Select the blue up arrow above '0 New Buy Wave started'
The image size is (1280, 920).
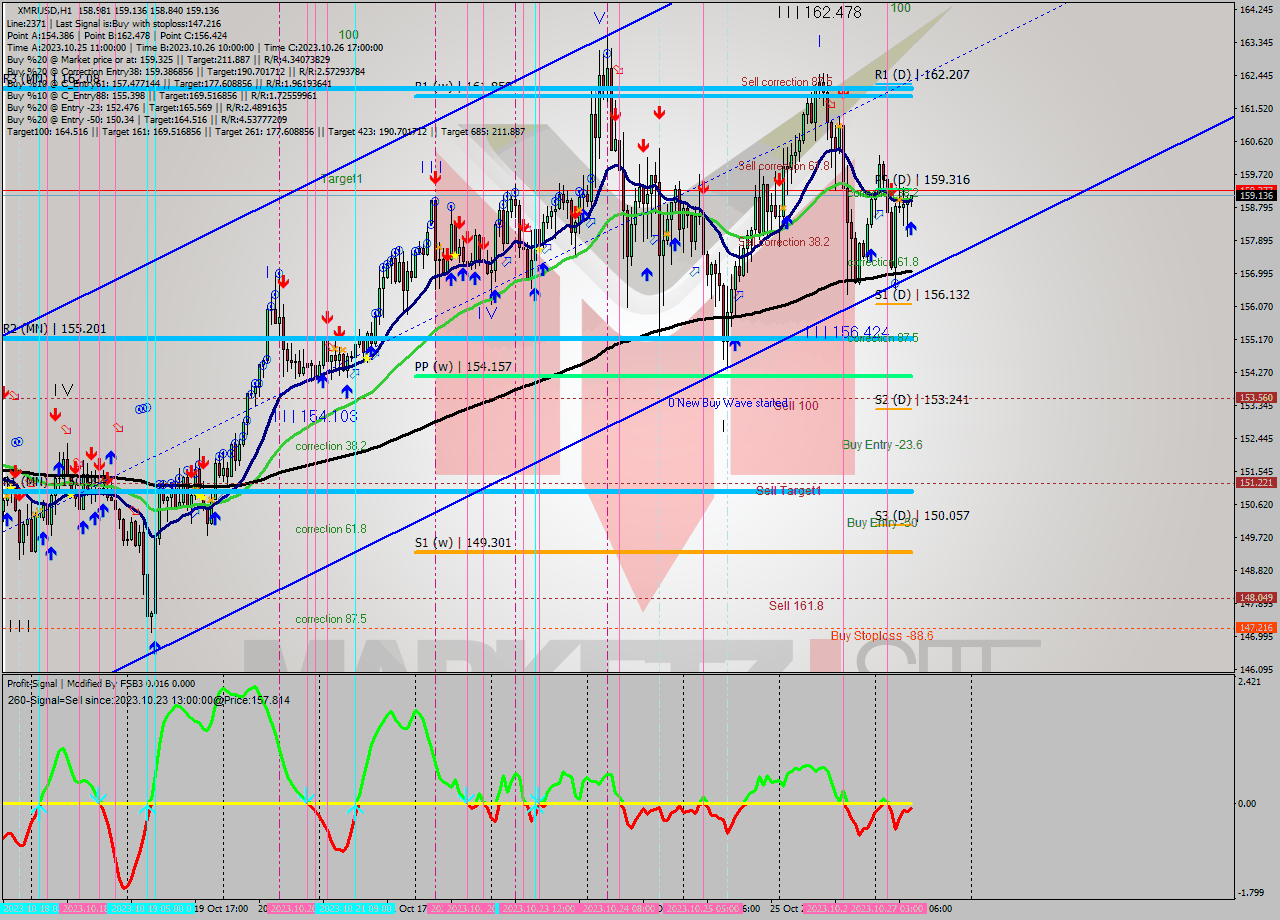pyautogui.click(x=735, y=345)
